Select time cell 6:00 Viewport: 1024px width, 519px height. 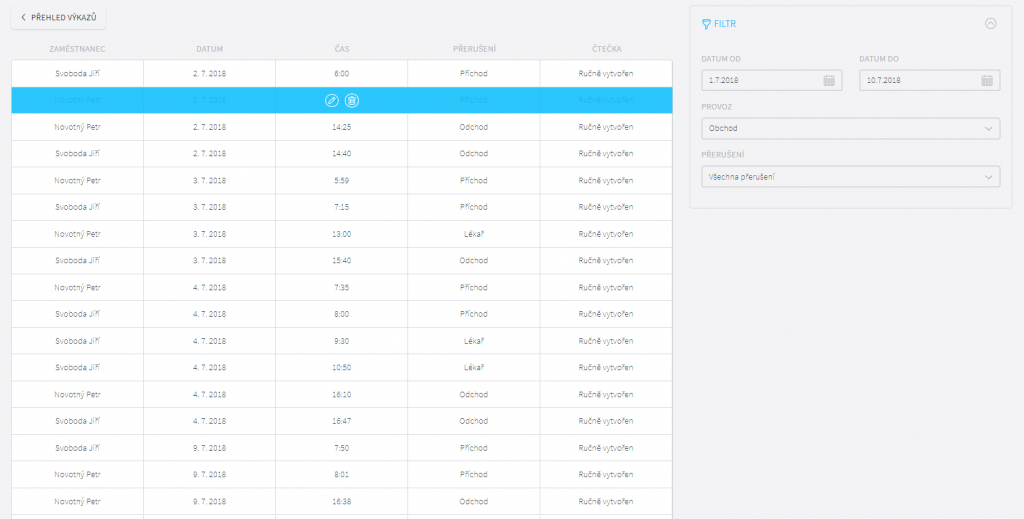pyautogui.click(x=342, y=74)
